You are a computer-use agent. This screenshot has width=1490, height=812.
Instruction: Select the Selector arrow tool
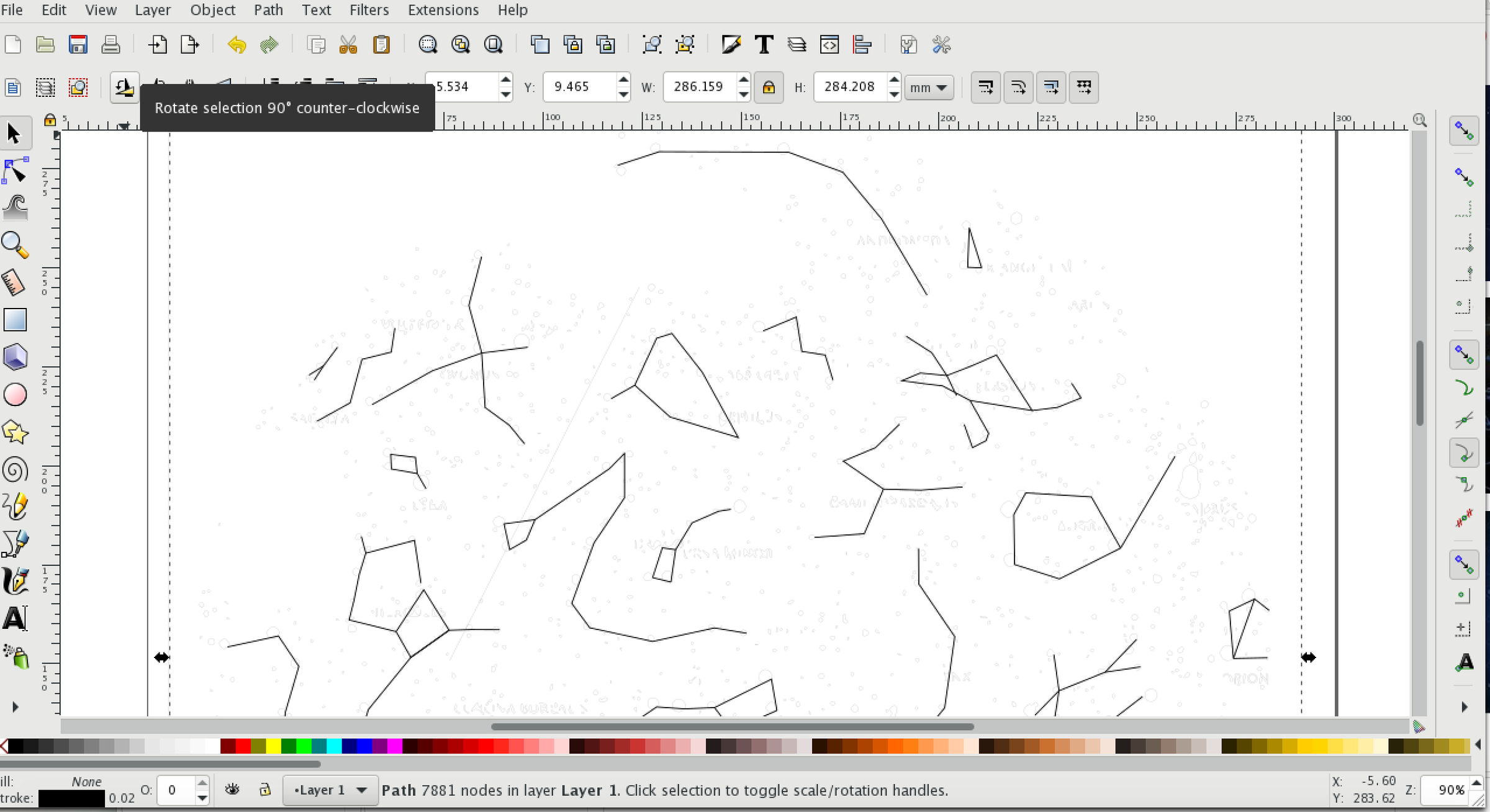click(15, 133)
